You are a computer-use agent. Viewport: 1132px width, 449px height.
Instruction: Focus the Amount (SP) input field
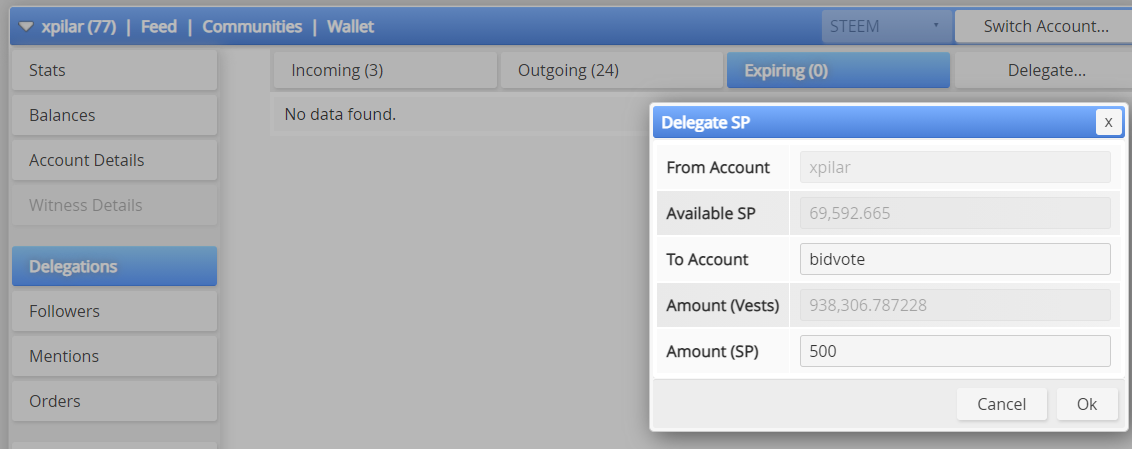tap(955, 351)
